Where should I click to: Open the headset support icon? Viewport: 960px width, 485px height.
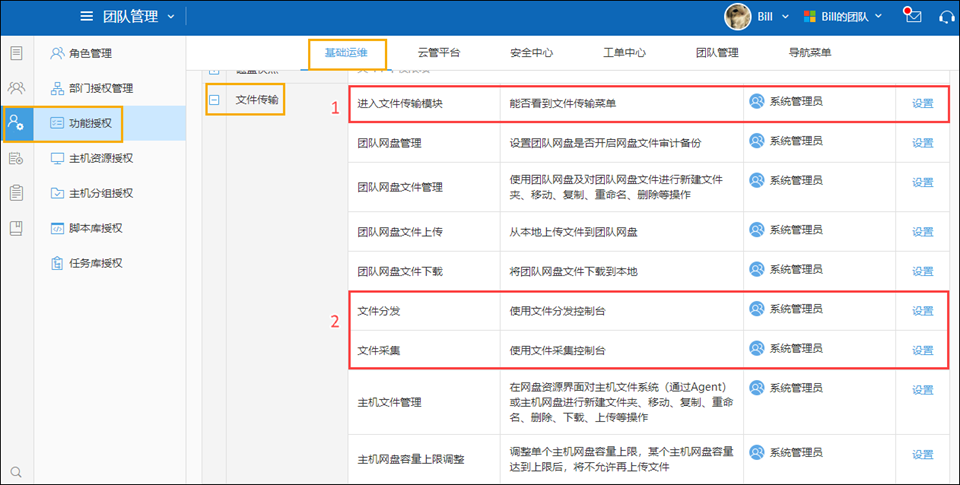946,17
